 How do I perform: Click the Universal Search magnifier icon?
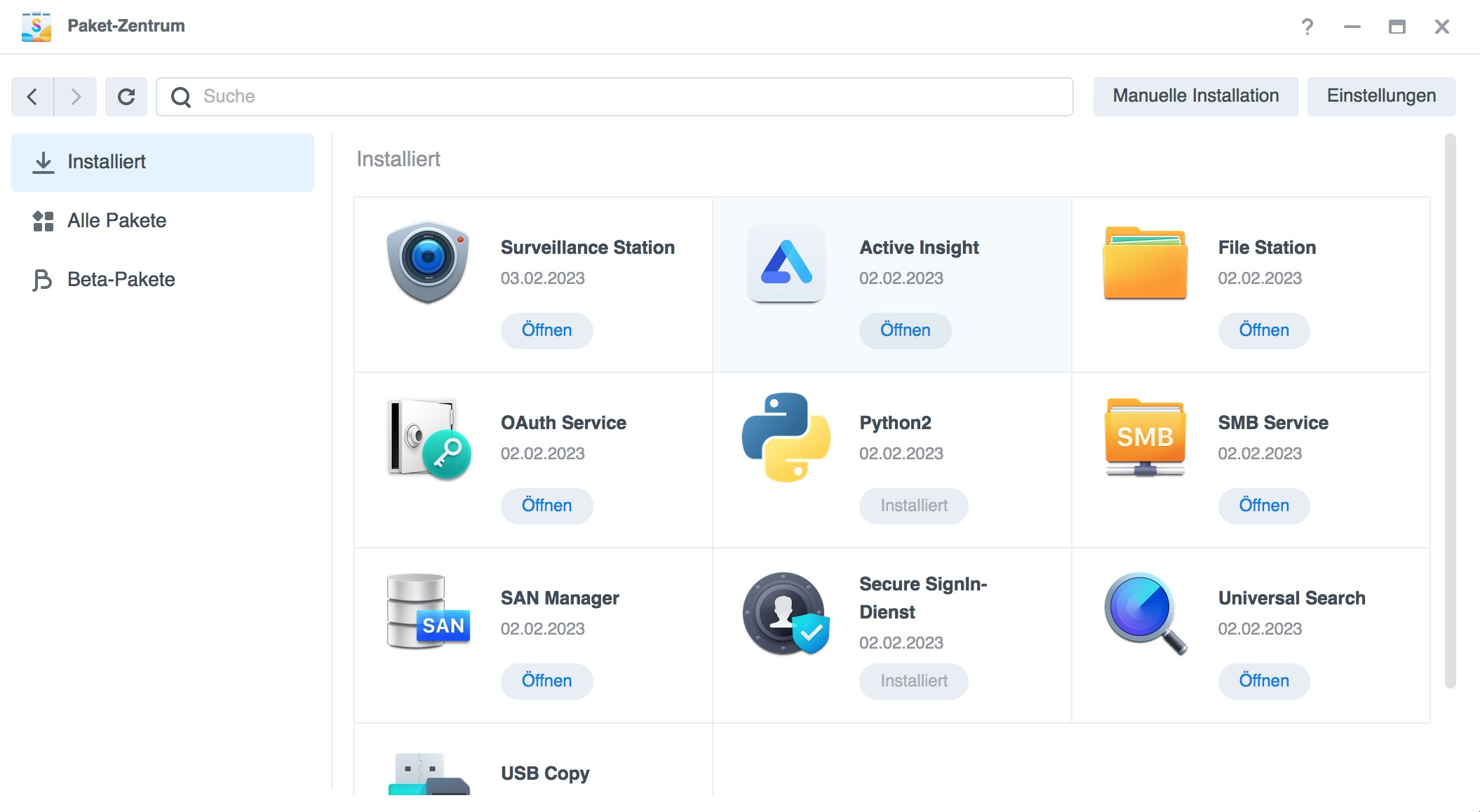pyautogui.click(x=1145, y=612)
